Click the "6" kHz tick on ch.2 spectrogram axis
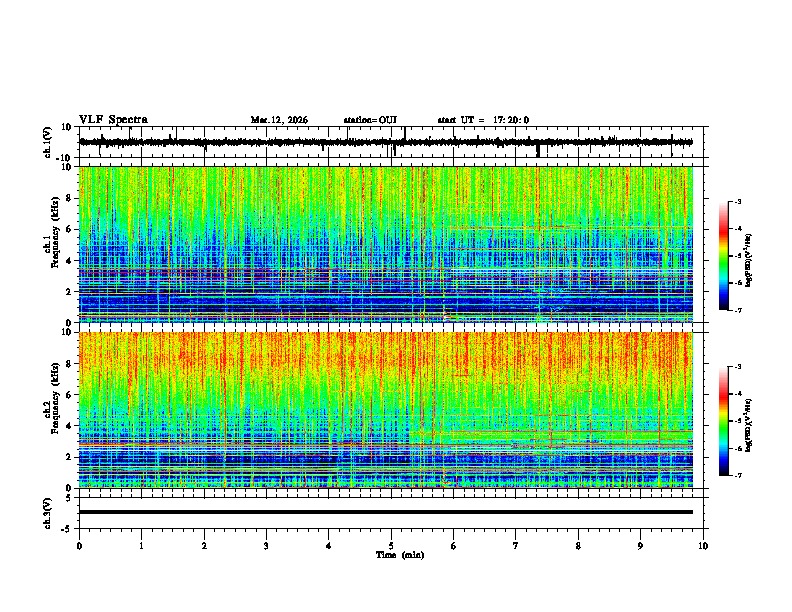792x612 pixels. click(69, 394)
